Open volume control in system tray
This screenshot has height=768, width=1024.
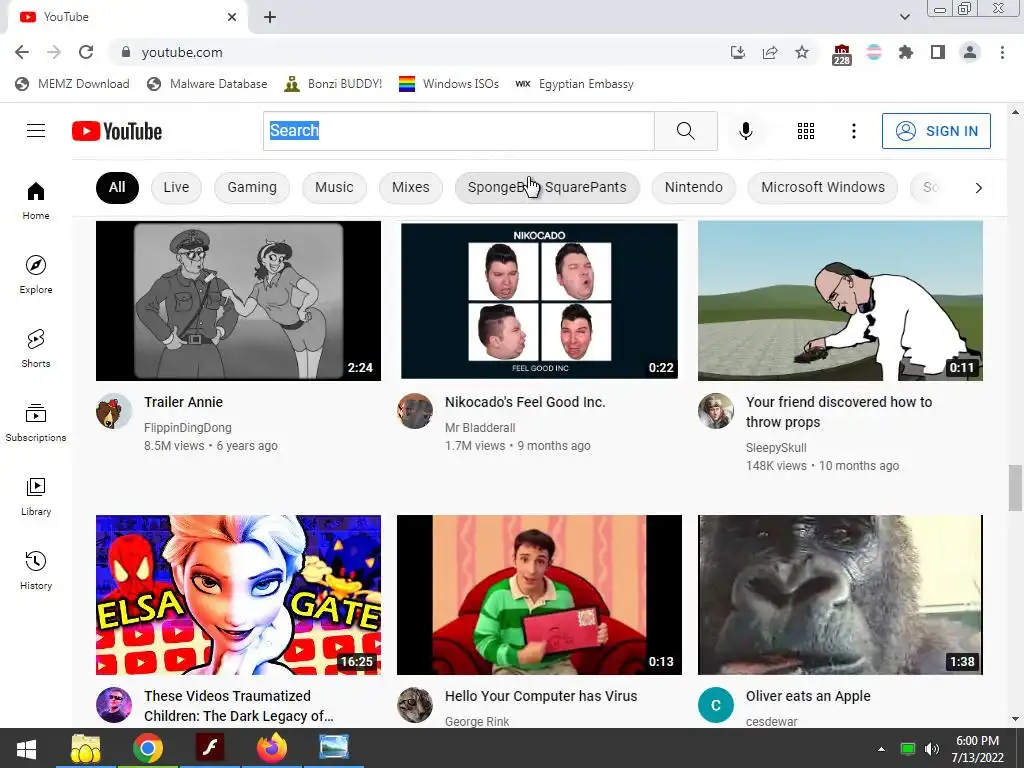pos(932,748)
